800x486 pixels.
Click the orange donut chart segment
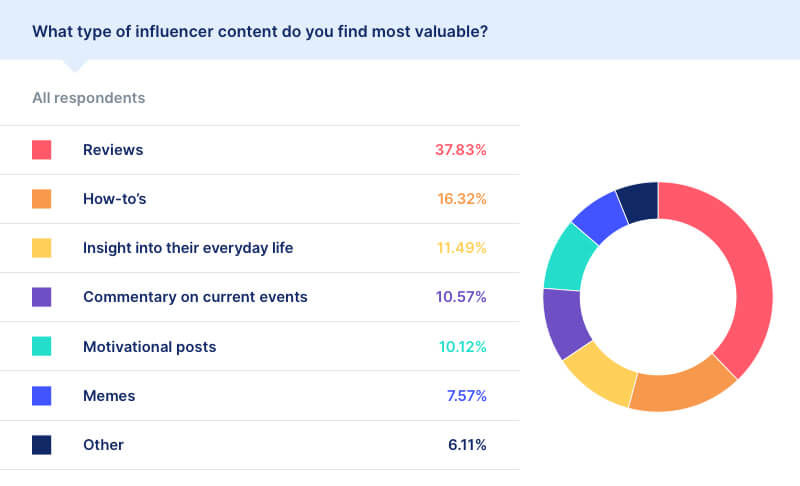click(681, 390)
